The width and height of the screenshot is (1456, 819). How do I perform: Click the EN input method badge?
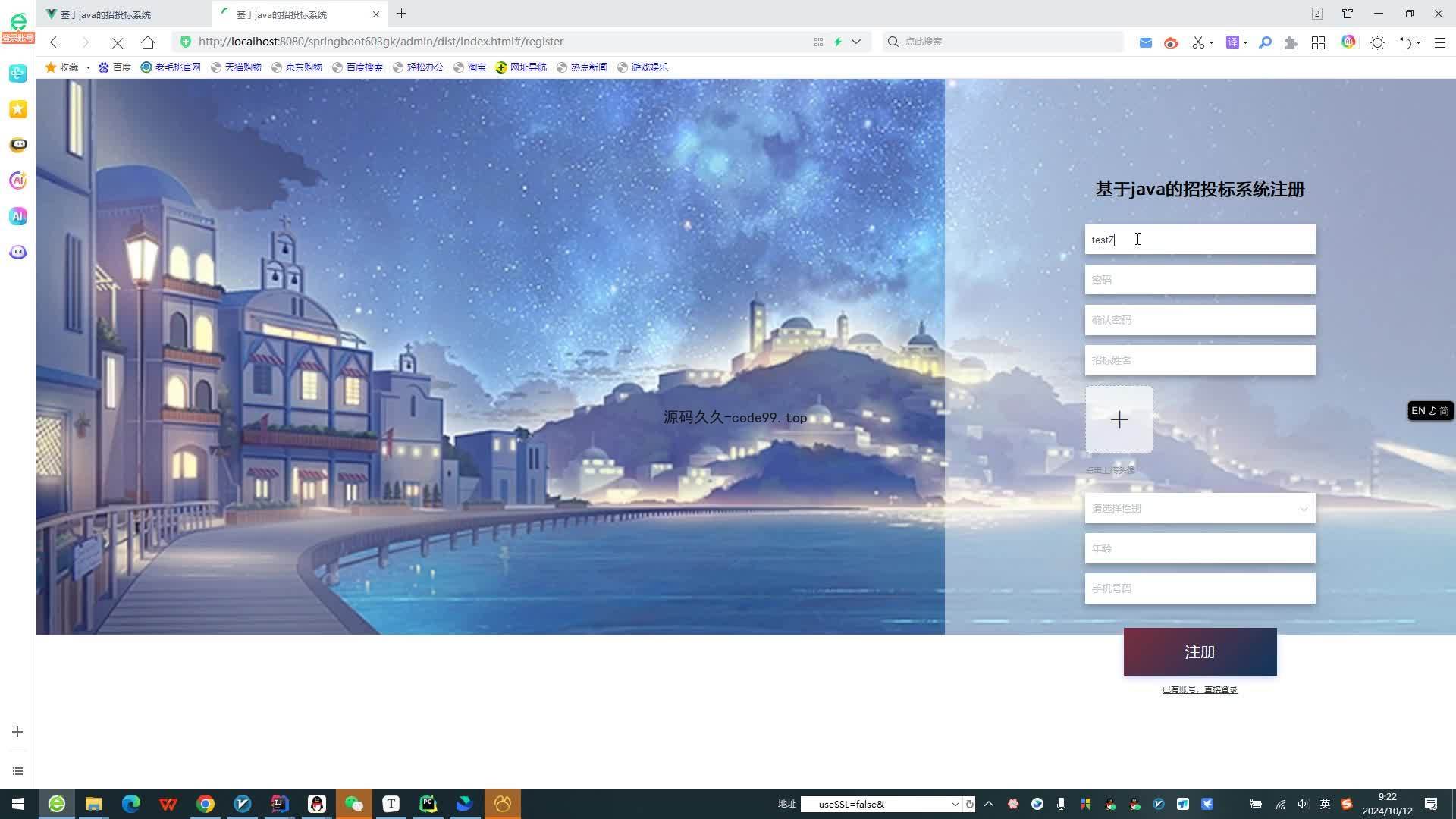click(1430, 411)
